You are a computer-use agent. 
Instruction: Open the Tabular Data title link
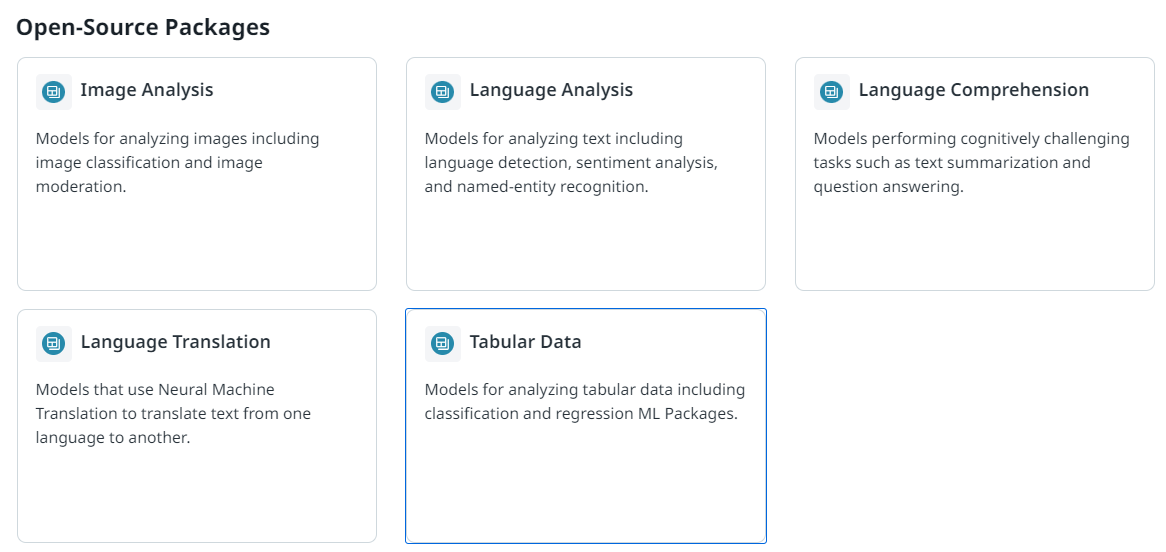[525, 342]
